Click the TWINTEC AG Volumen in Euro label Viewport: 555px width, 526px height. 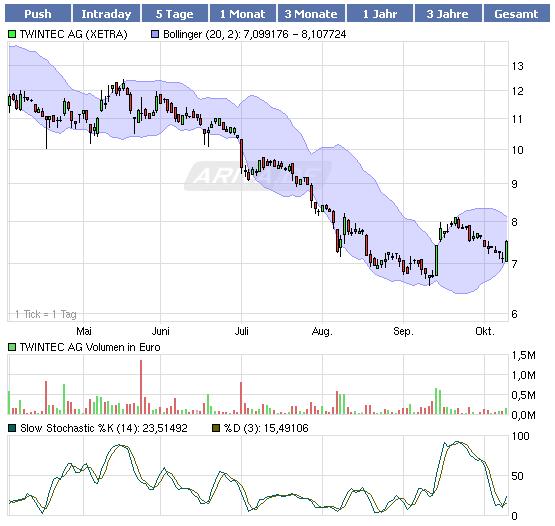[90, 347]
